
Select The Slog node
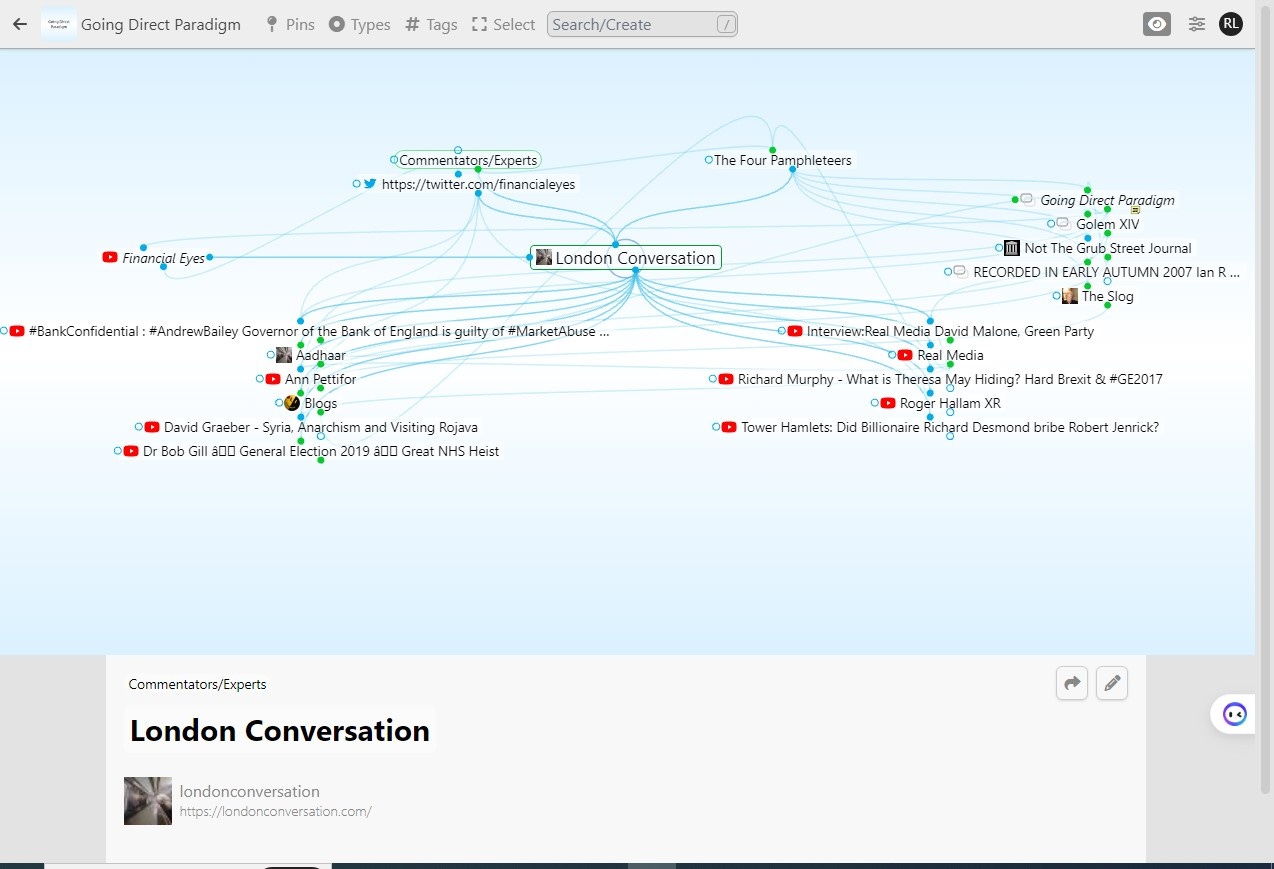[x=1107, y=296]
